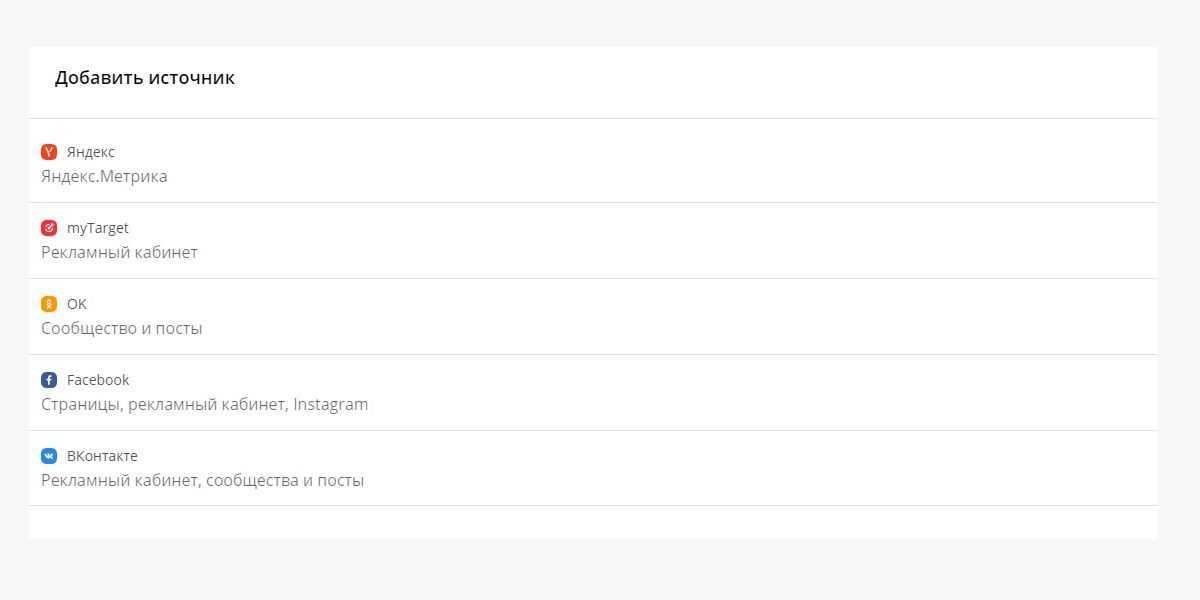
Task: Choose Страницы, рекламный кабинет, Instagram text
Action: (x=204, y=405)
